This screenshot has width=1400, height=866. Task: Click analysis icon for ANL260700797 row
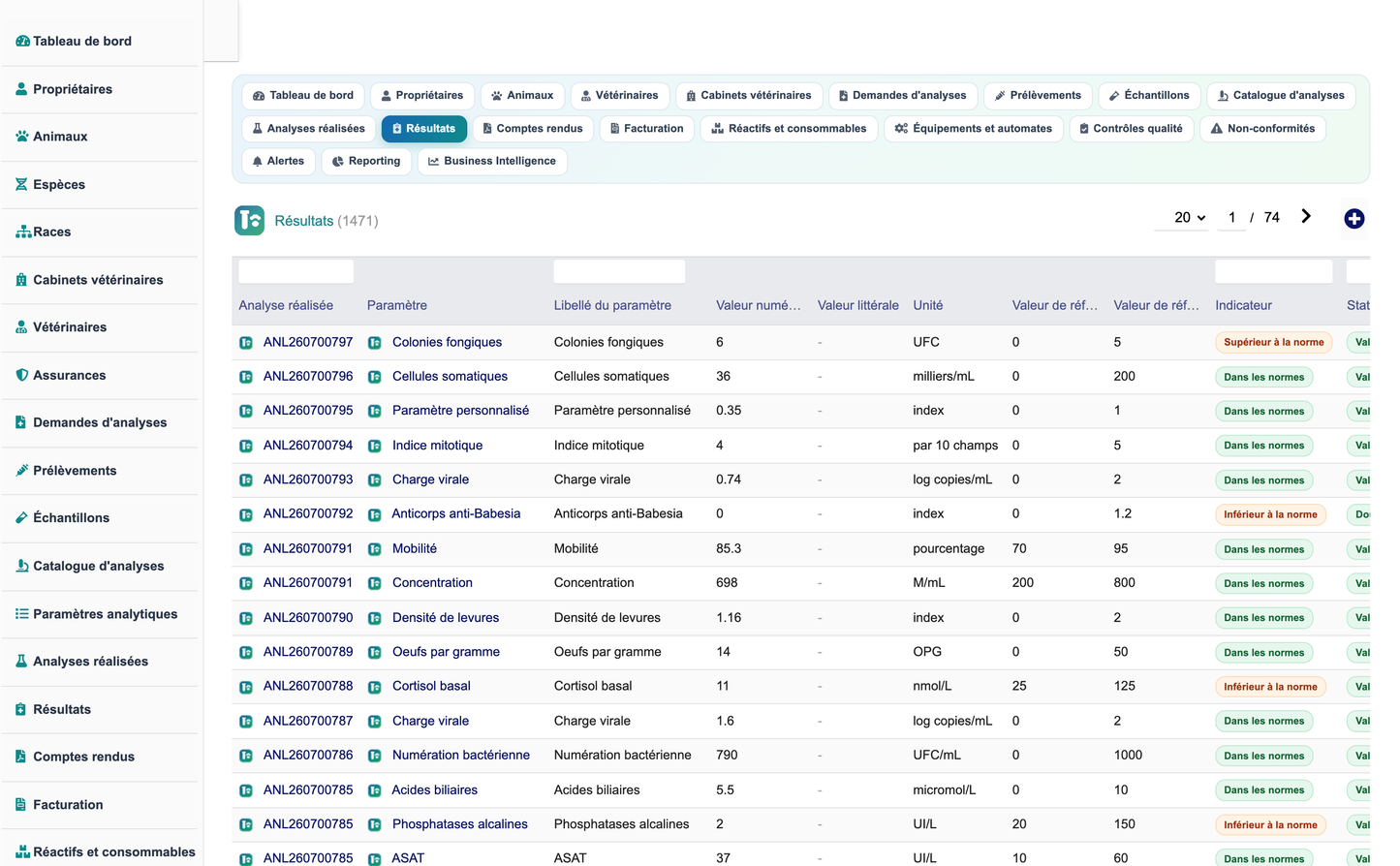[x=246, y=343]
